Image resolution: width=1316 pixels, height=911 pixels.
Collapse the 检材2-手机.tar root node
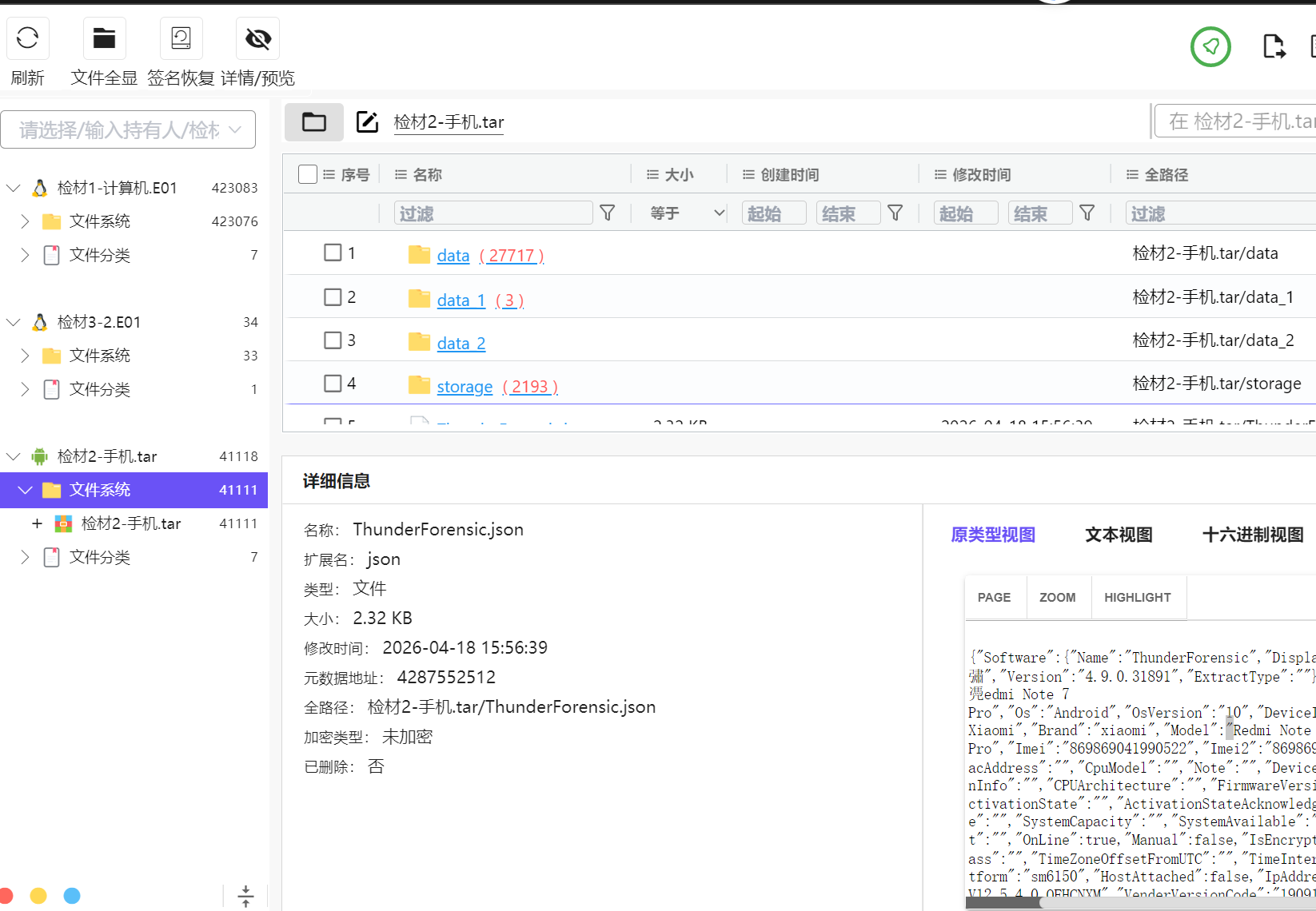[13, 456]
